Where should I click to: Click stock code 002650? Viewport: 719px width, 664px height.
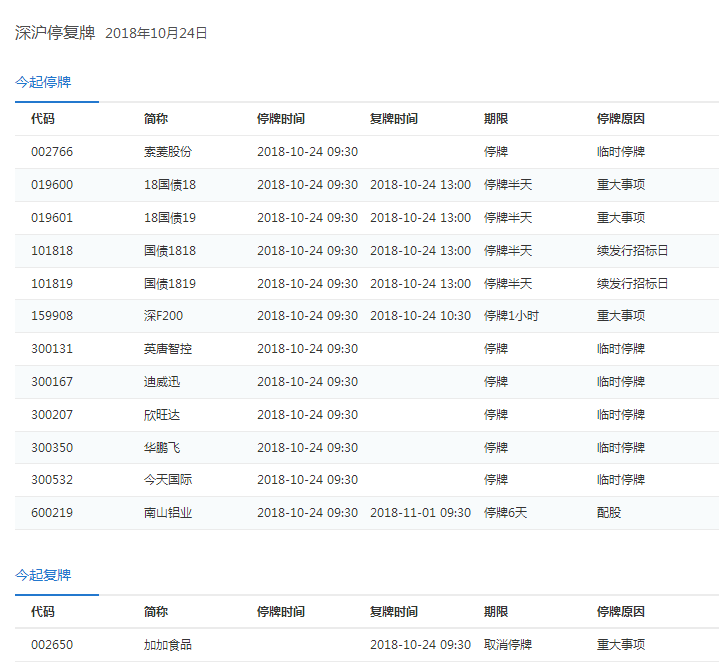coord(52,645)
